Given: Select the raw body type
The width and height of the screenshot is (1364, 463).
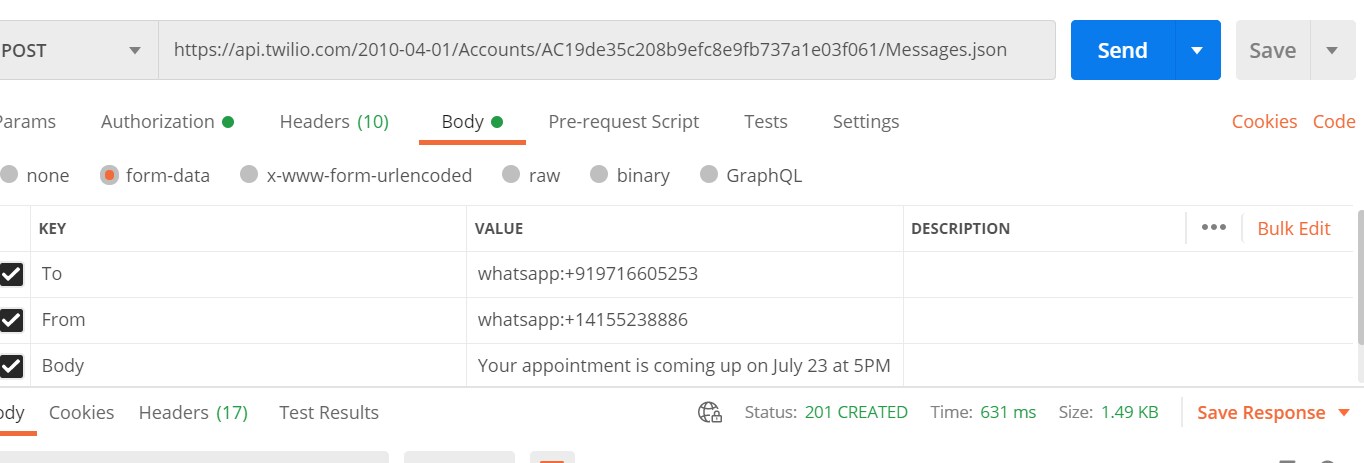Looking at the screenshot, I should 511,175.
